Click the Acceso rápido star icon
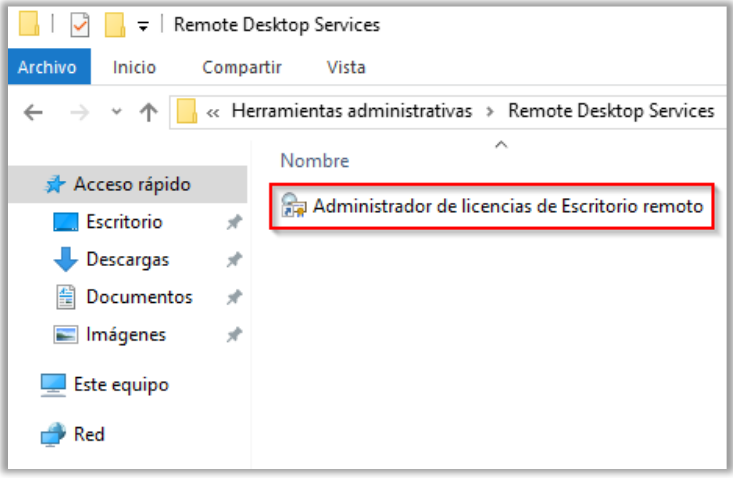733x478 pixels. pos(55,185)
